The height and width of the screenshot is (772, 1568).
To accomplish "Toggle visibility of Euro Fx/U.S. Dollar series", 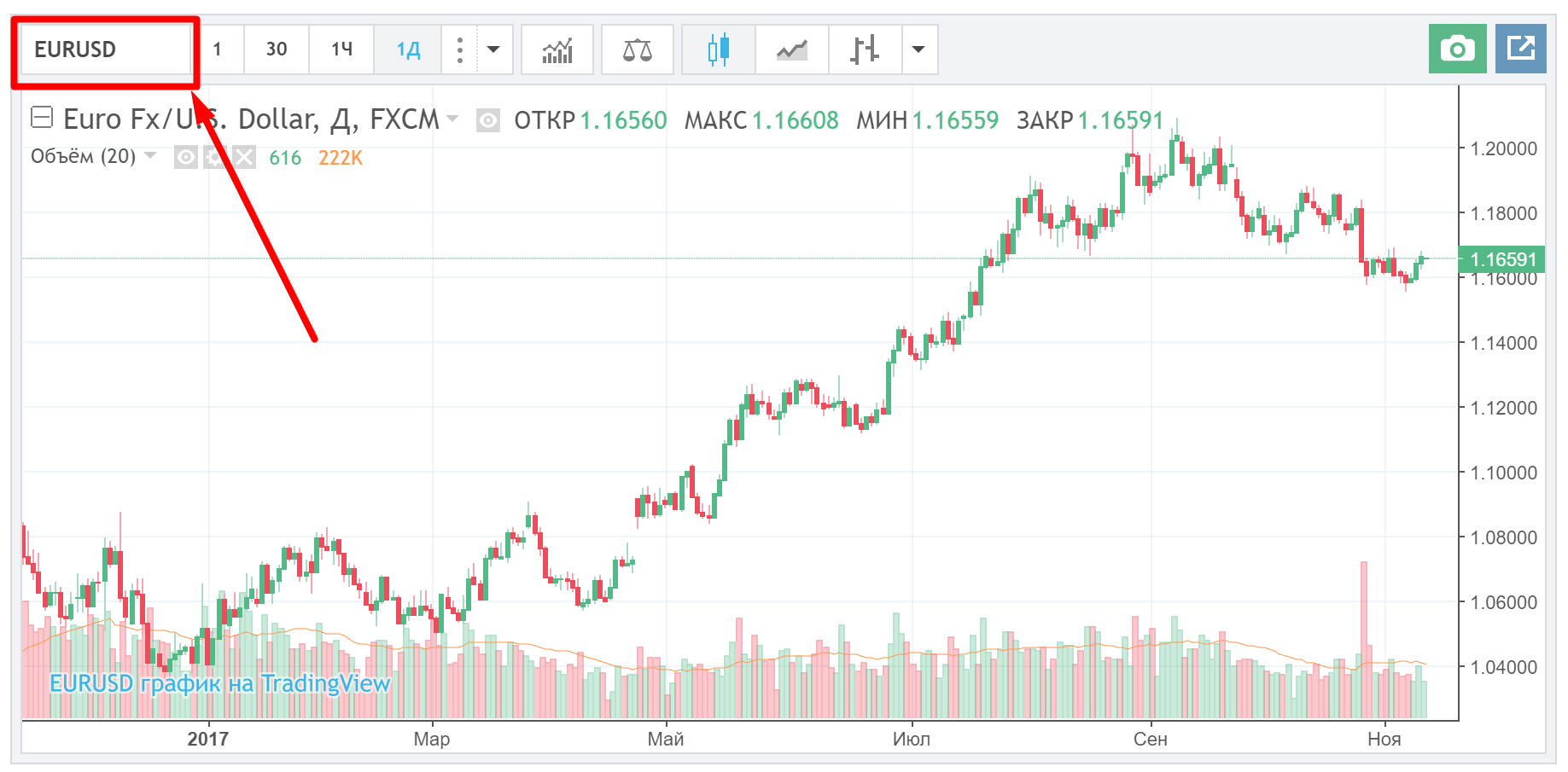I will 487,120.
